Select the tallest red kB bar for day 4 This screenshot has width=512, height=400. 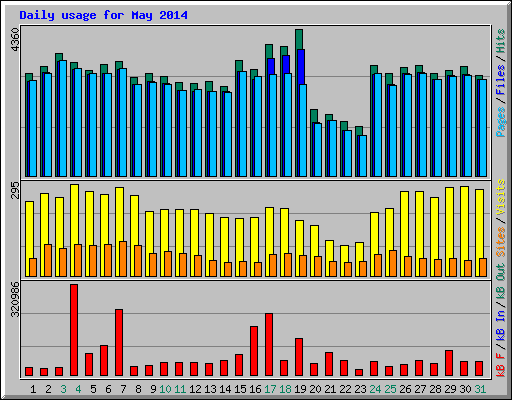click(x=74, y=330)
